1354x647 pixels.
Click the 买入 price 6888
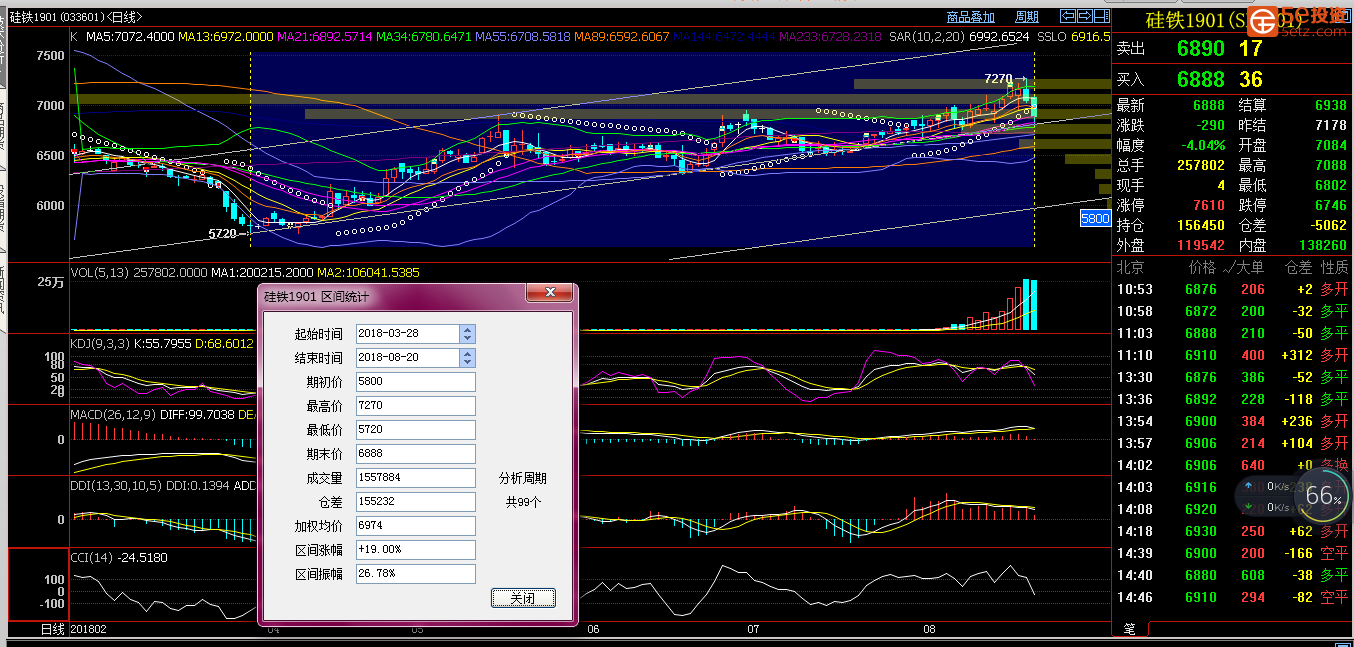pyautogui.click(x=1200, y=79)
